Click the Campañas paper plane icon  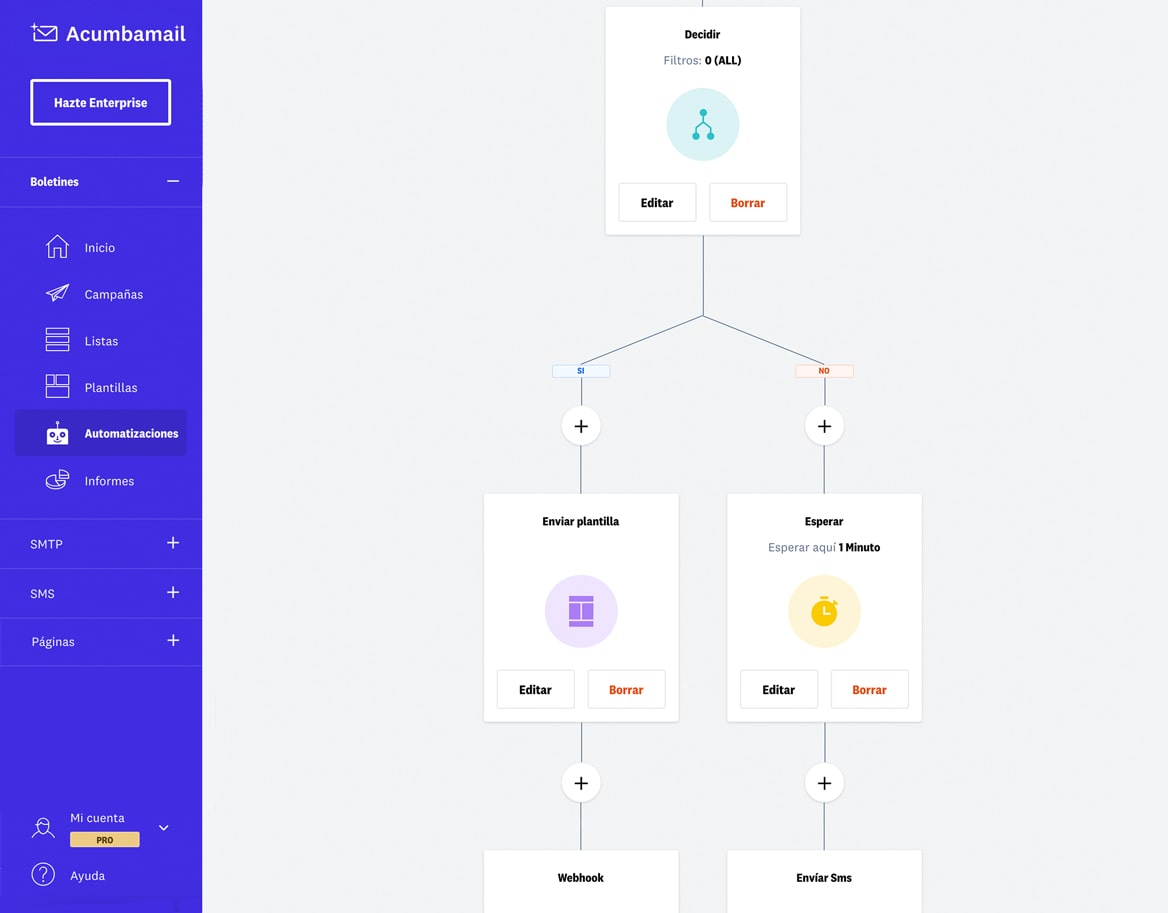tap(57, 294)
